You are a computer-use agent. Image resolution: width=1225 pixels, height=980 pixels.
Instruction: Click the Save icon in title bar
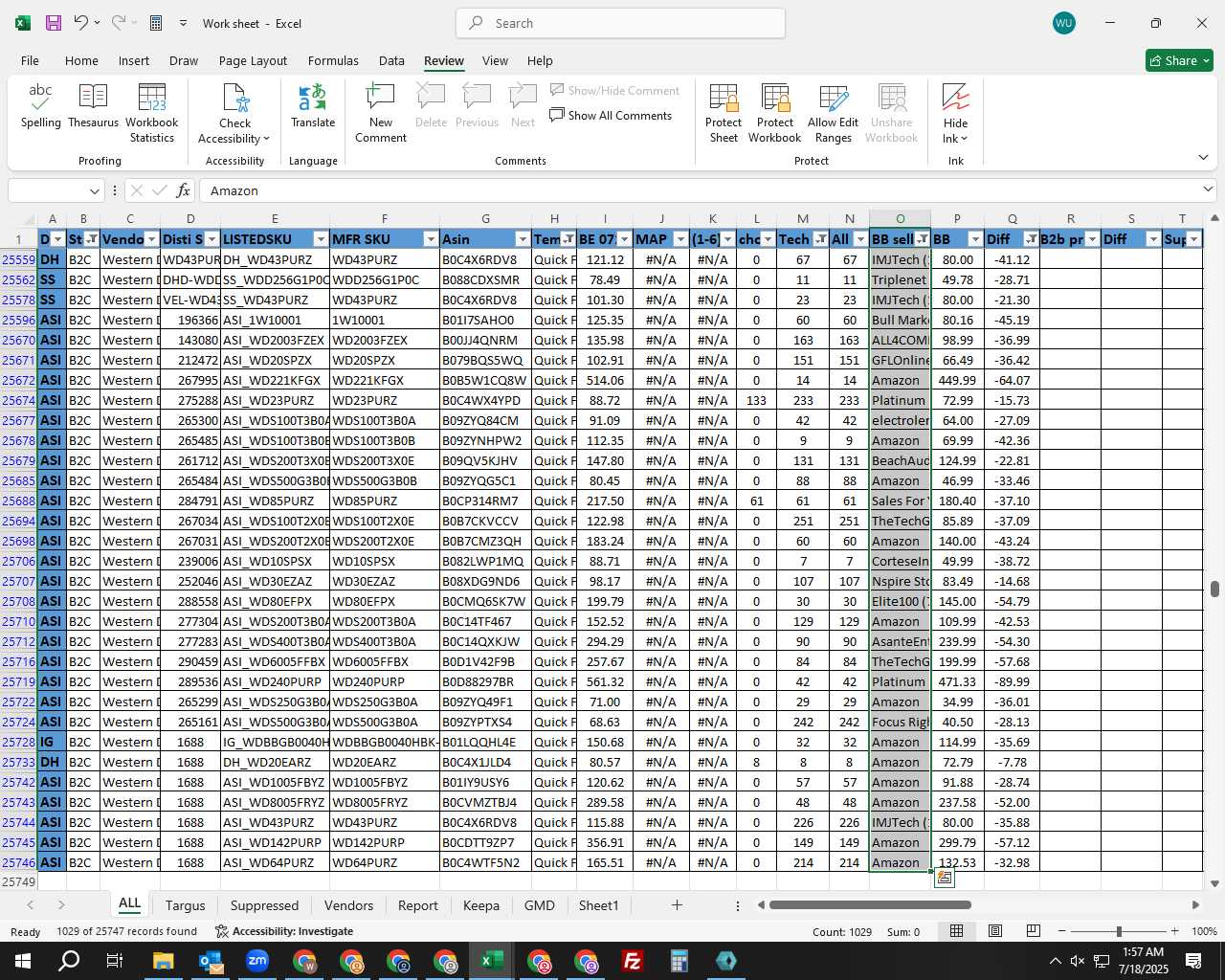pos(54,23)
